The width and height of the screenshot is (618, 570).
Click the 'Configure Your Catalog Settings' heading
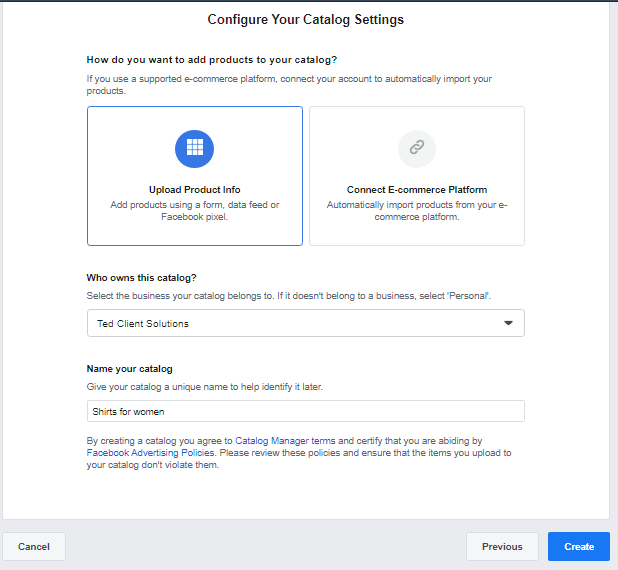[x=305, y=19]
